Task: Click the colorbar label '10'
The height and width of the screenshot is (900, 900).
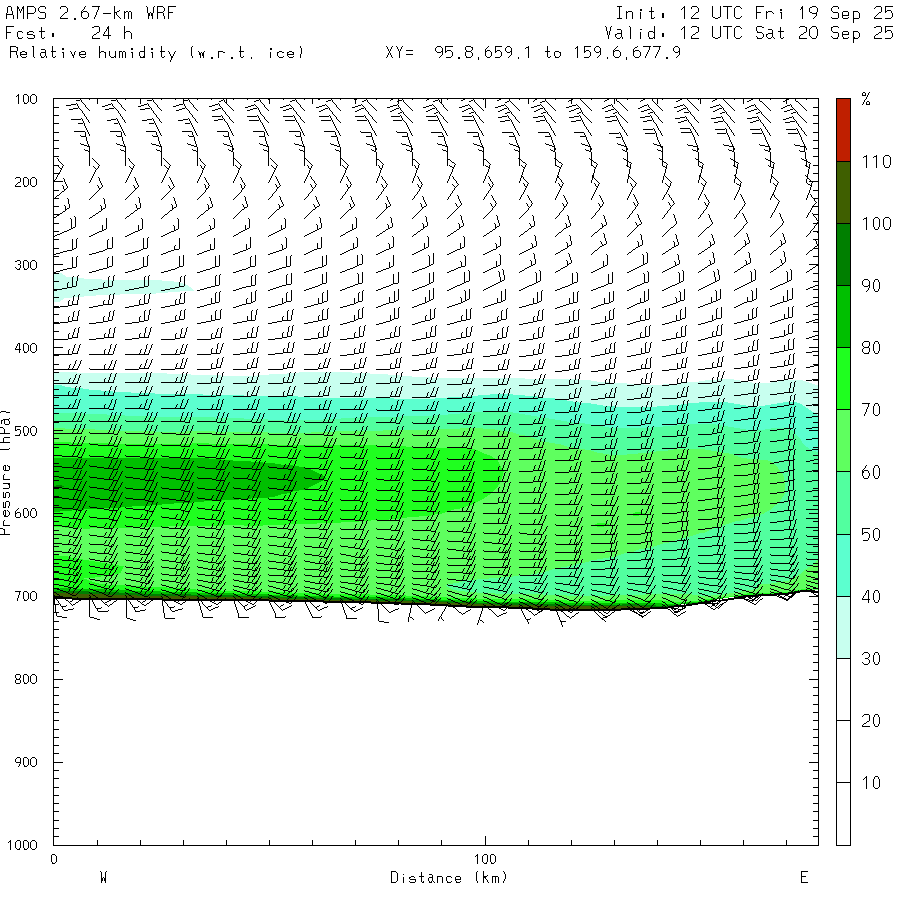Action: pyautogui.click(x=871, y=783)
